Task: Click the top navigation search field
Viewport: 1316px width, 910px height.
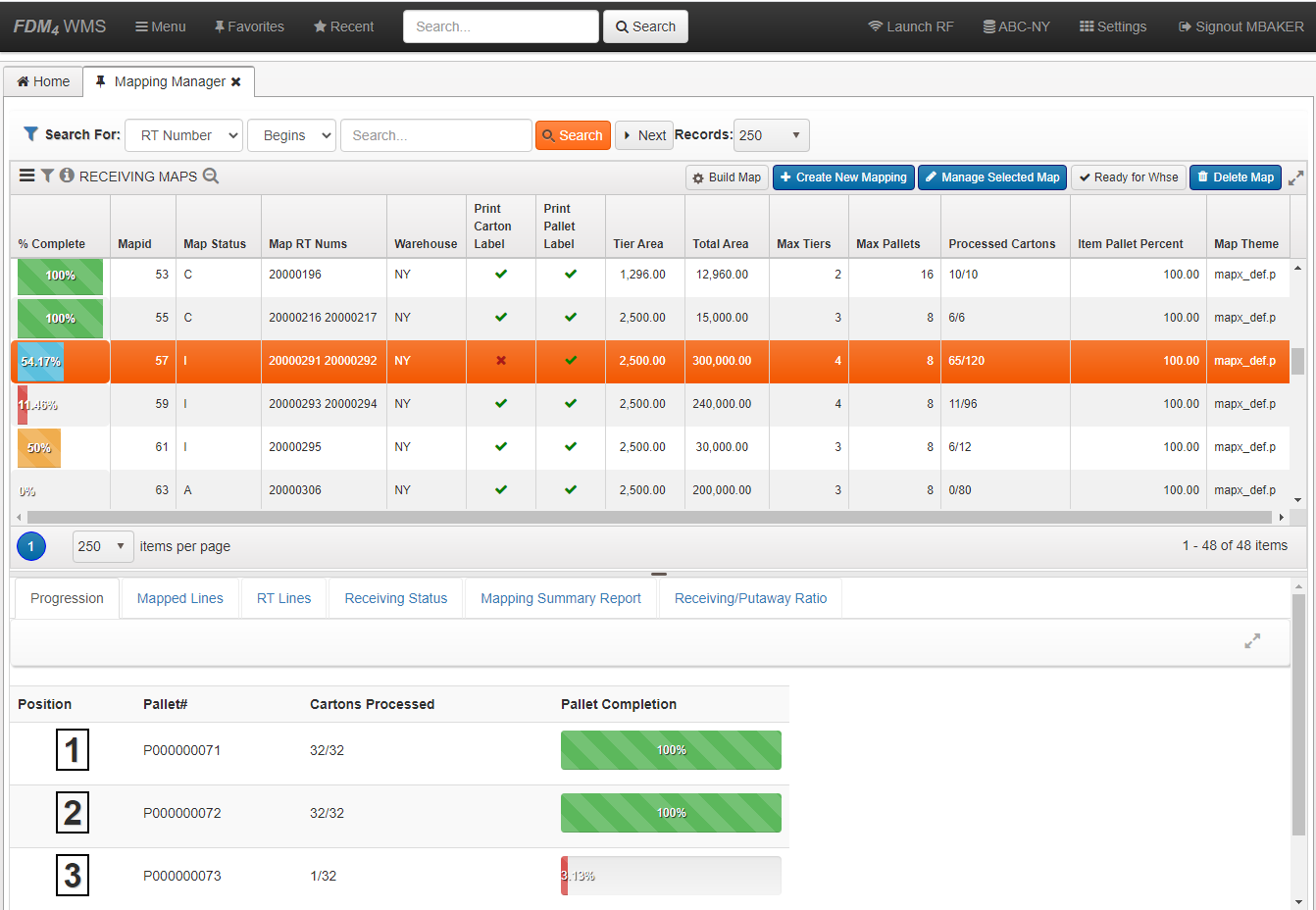Action: [500, 26]
